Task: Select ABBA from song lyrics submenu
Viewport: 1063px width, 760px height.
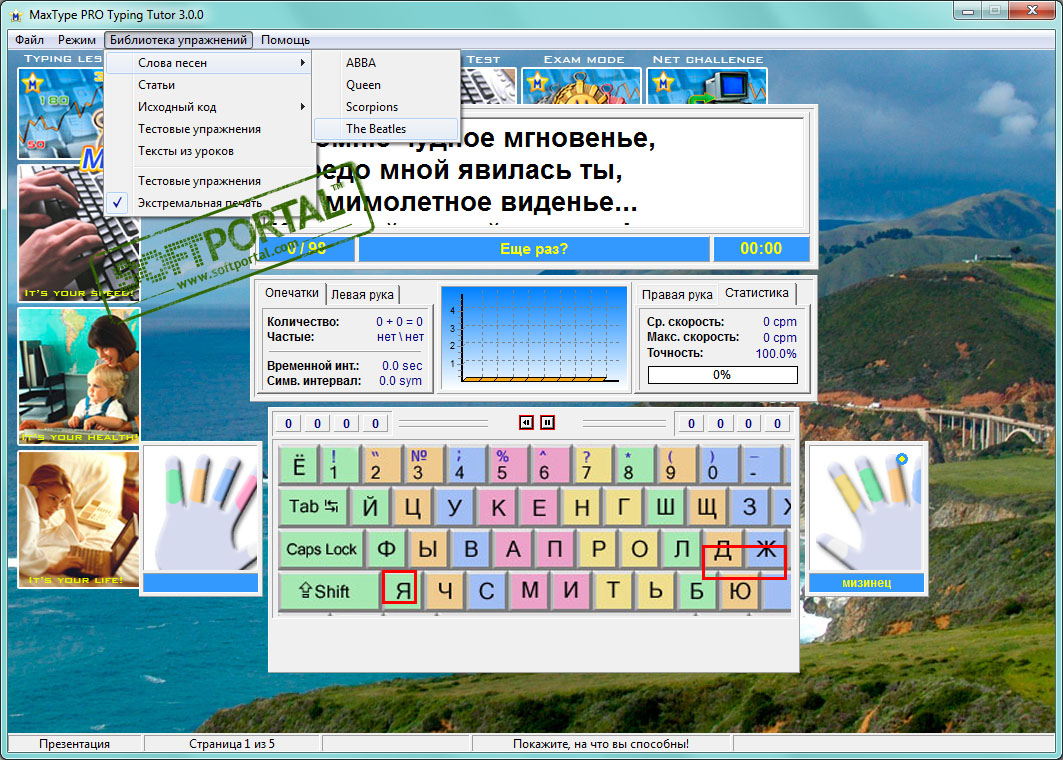Action: coord(386,62)
